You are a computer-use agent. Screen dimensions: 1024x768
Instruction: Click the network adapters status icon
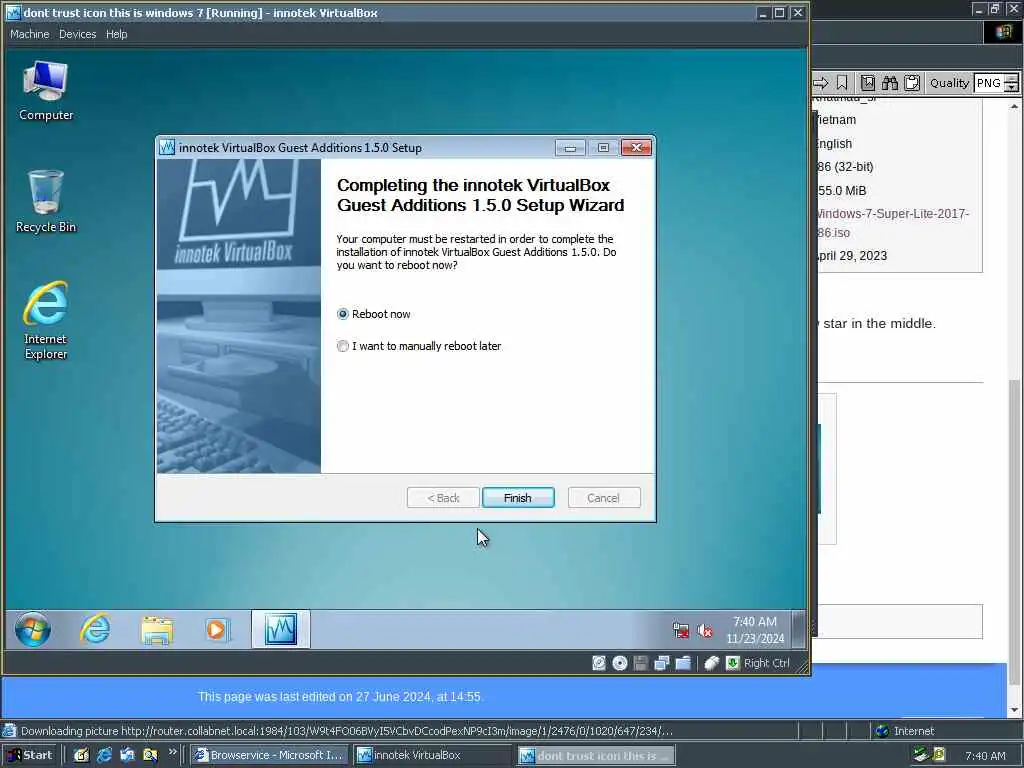662,664
